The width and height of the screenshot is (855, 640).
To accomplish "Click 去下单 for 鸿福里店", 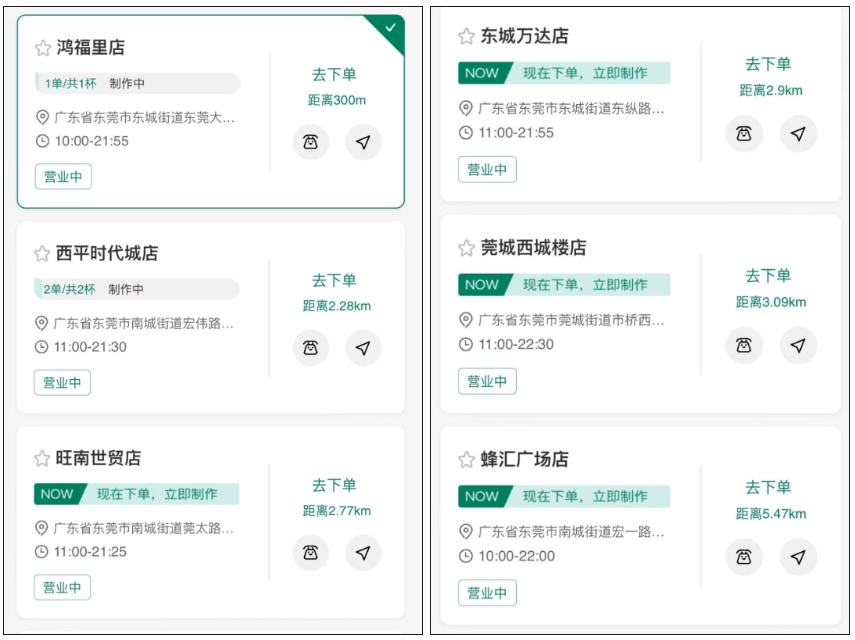I will pyautogui.click(x=334, y=74).
